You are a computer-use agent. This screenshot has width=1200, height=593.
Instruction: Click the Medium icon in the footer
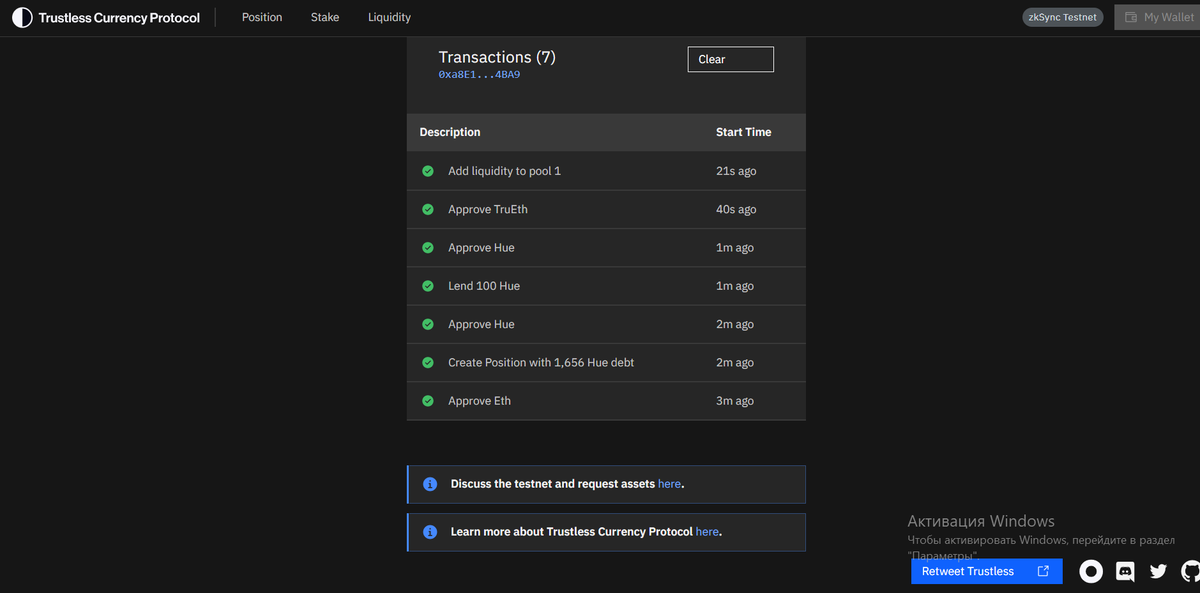pos(1091,571)
